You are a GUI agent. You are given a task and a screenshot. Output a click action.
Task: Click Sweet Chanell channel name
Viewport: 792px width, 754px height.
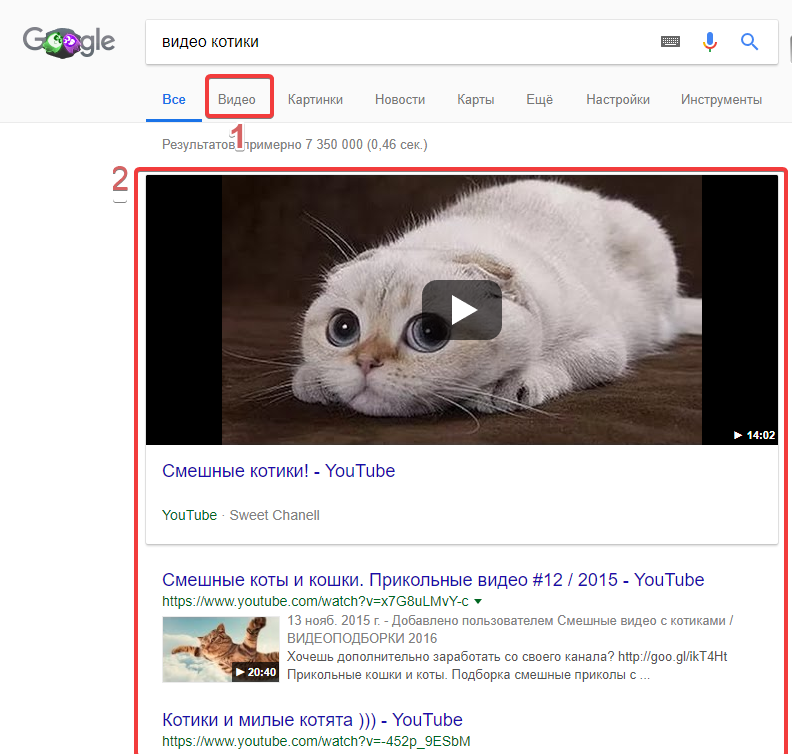274,515
